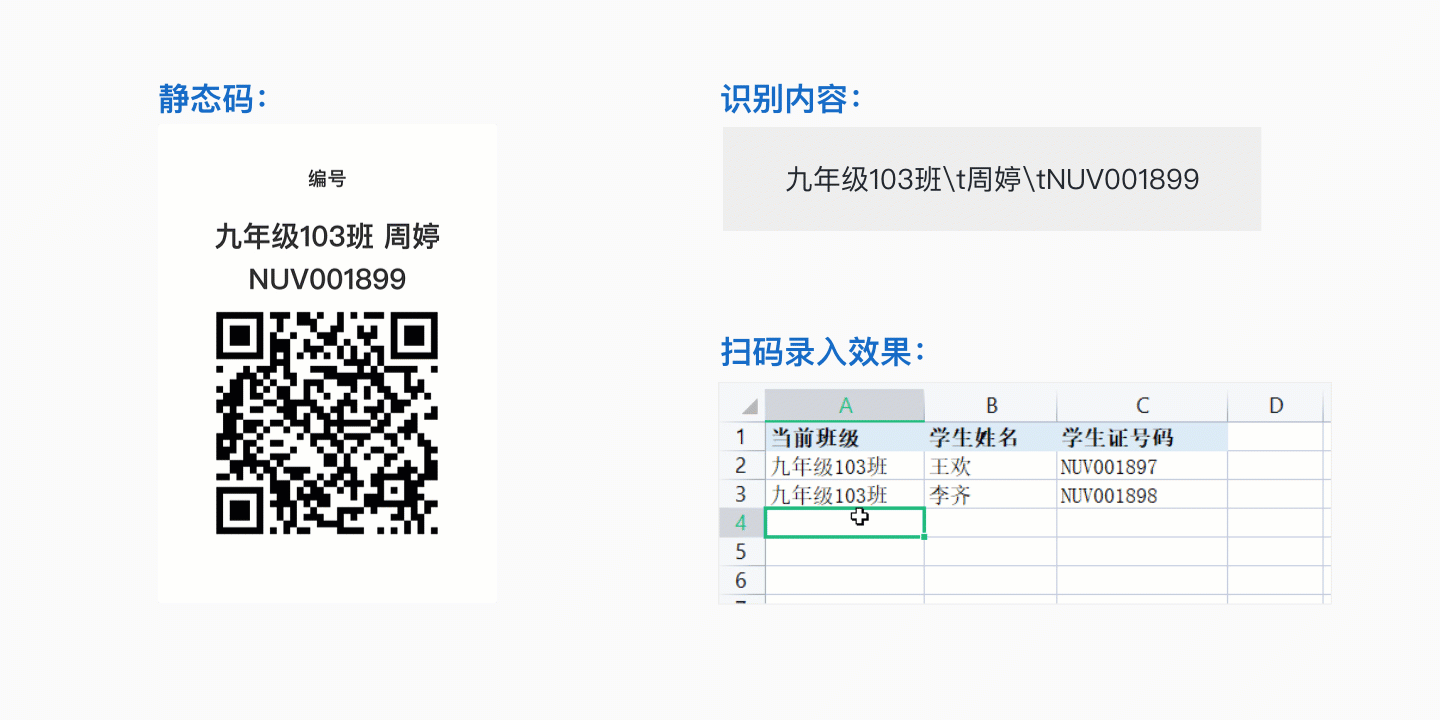Select empty cell B6
1440x720 pixels.
coord(991,581)
